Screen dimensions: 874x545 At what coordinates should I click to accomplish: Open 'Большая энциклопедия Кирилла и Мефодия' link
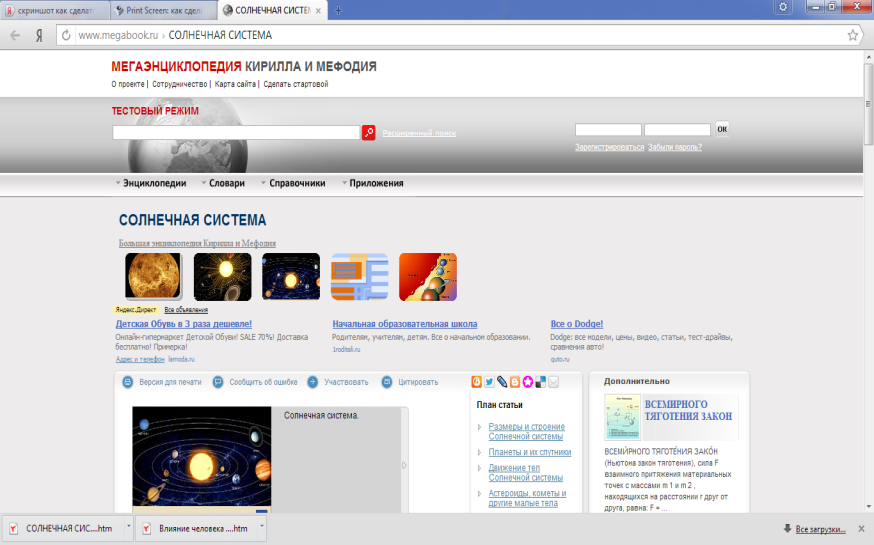197,243
